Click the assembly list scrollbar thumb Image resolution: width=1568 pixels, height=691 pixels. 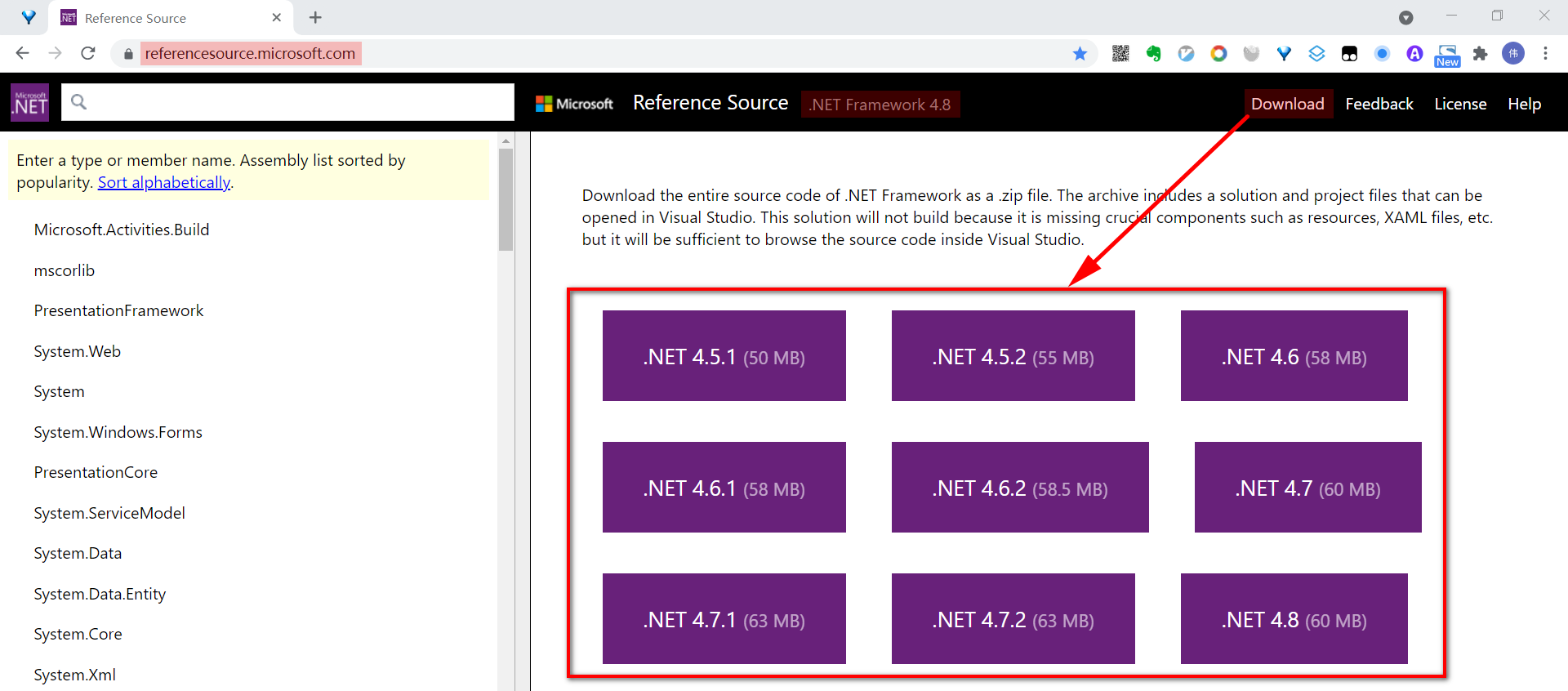pos(506,199)
